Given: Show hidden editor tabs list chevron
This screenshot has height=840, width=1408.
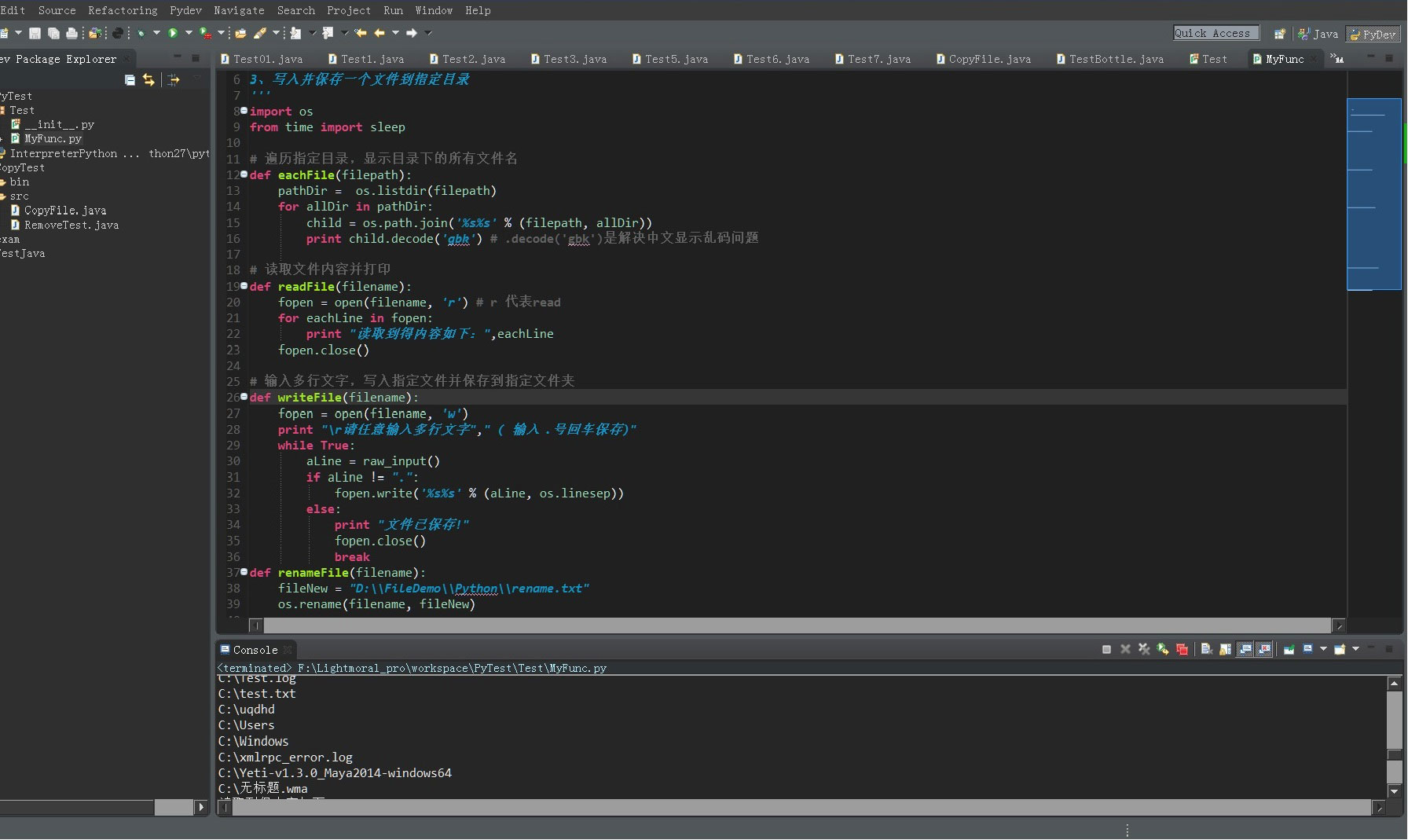Looking at the screenshot, I should click(x=1336, y=59).
